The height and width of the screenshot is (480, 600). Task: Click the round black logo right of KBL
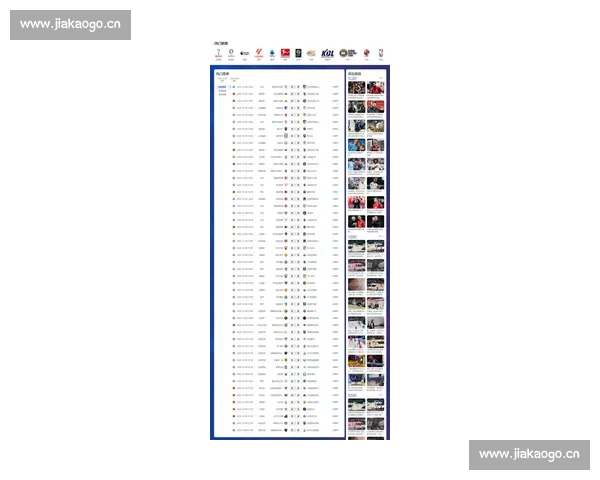pyautogui.click(x=350, y=52)
